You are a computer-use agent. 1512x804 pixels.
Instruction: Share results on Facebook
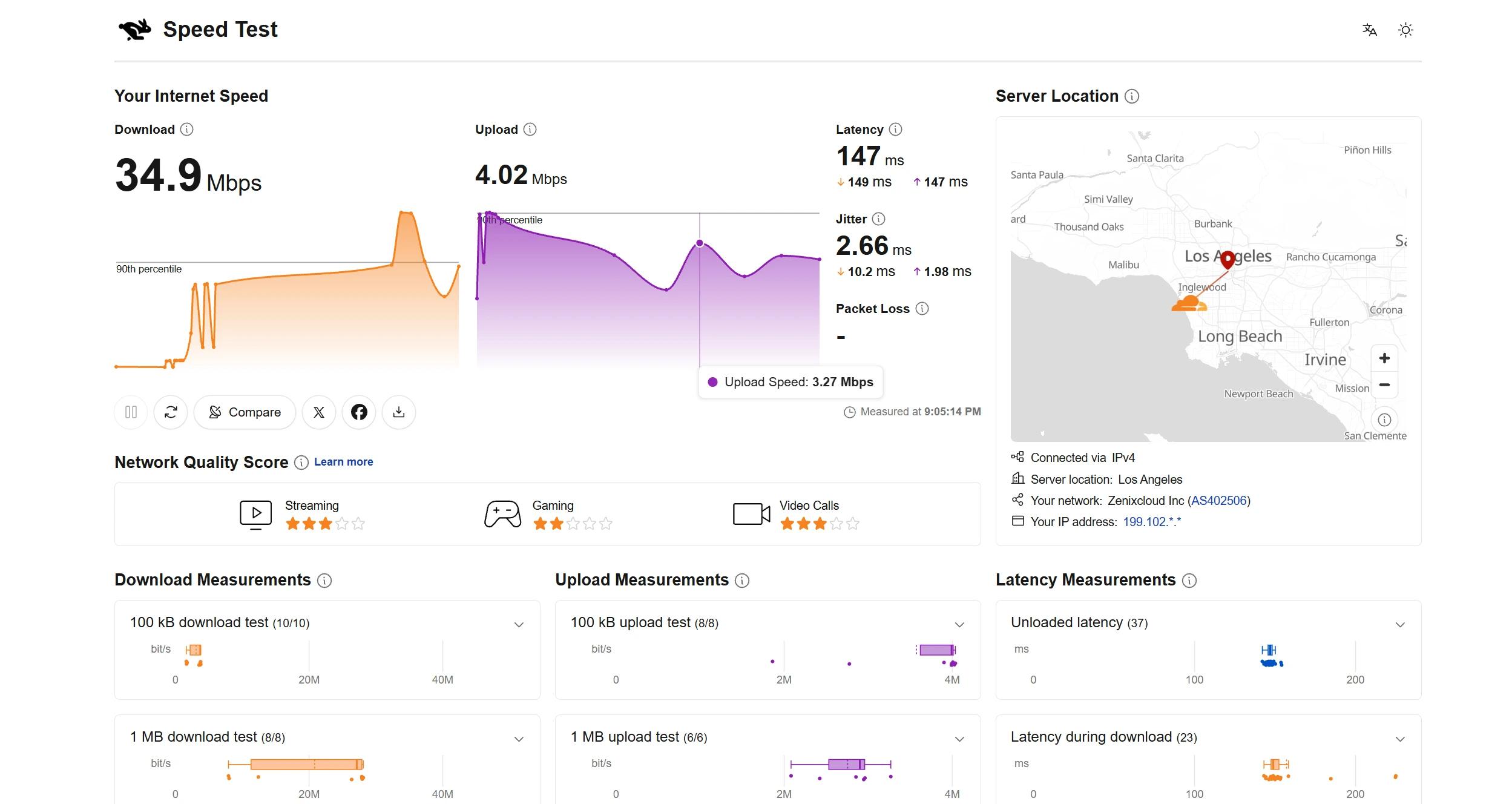pyautogui.click(x=359, y=412)
